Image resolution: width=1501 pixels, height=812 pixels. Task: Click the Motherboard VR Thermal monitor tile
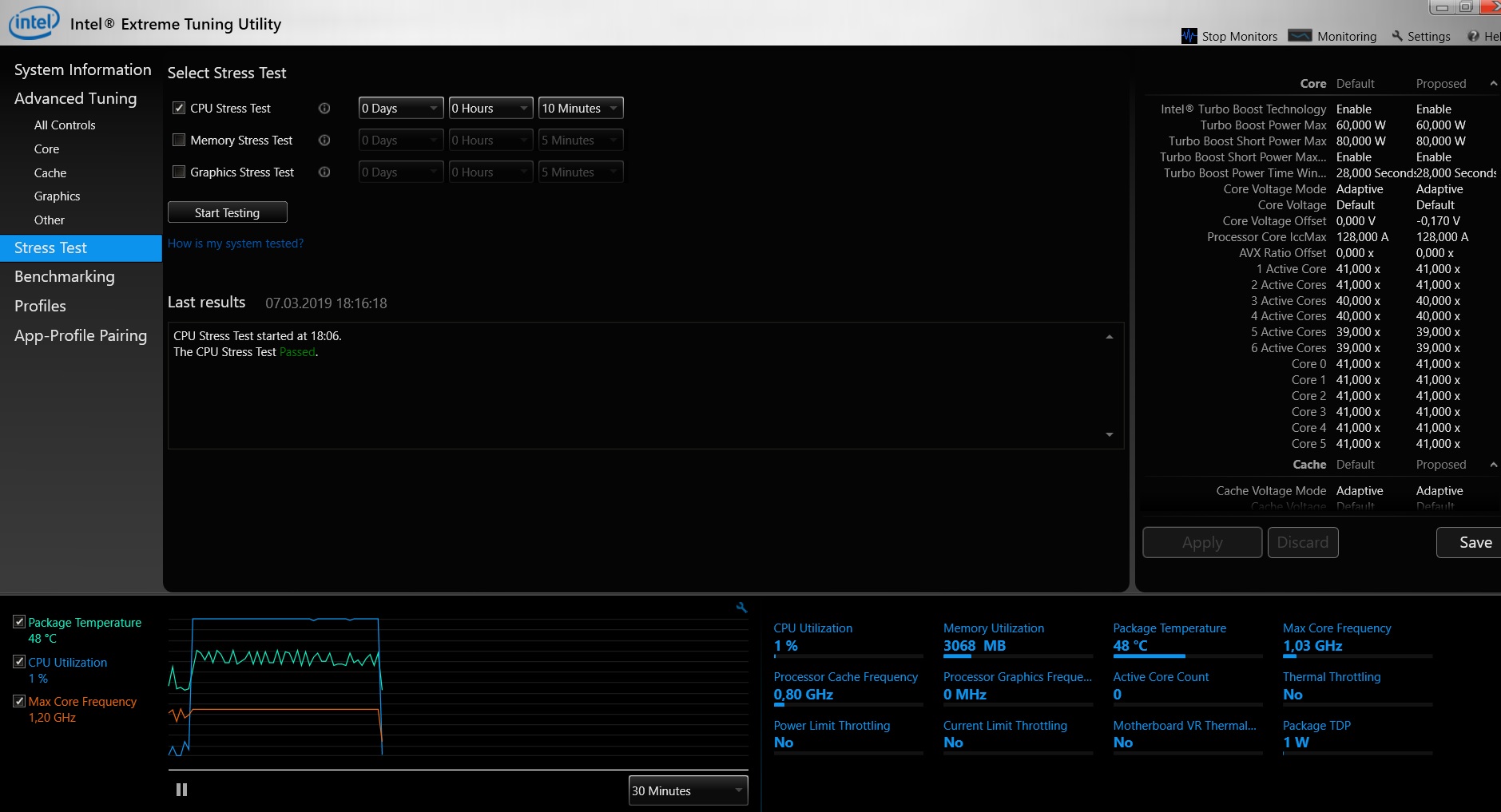1187,736
